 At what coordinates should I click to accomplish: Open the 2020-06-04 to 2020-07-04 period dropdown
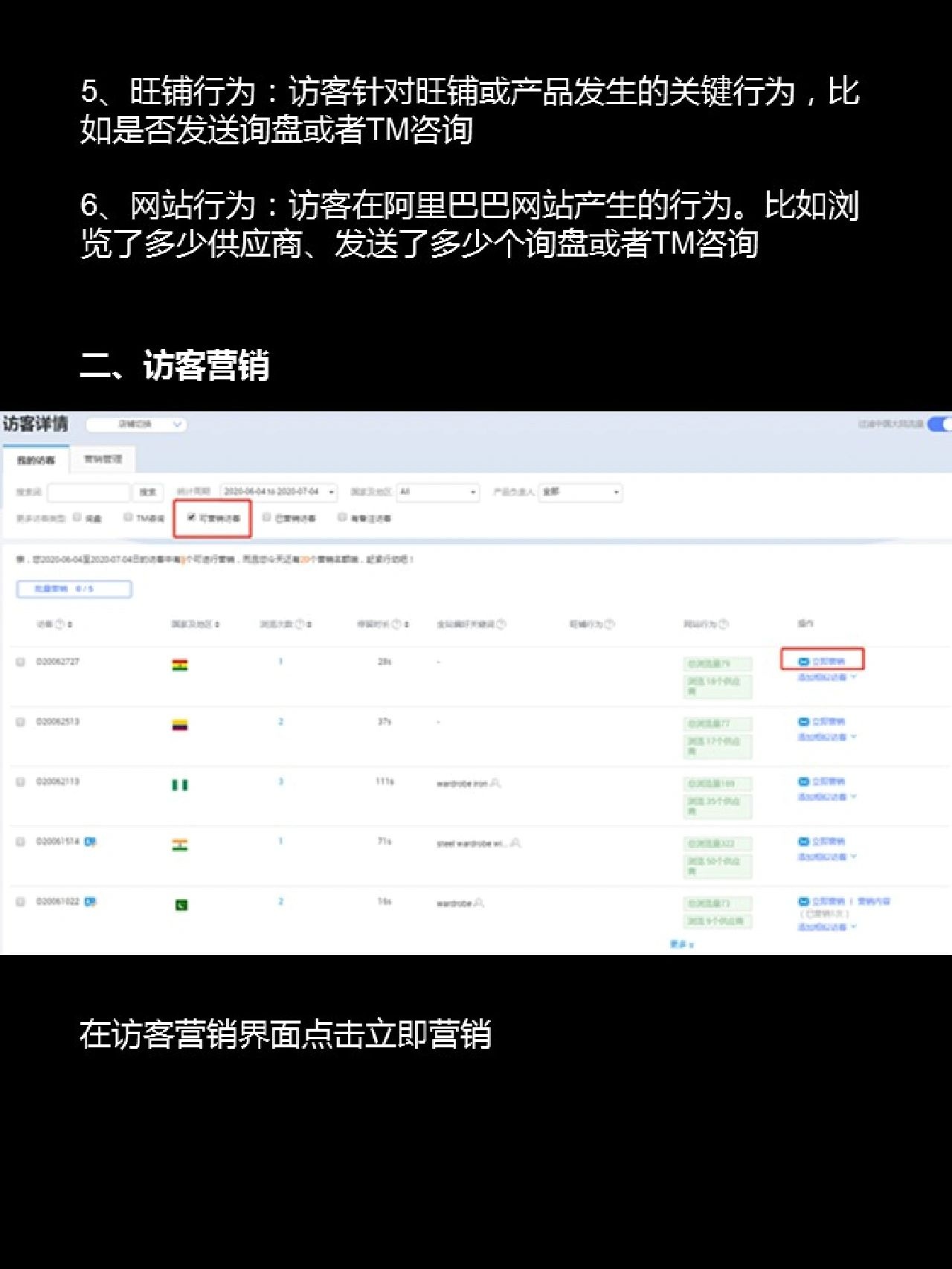pyautogui.click(x=279, y=492)
